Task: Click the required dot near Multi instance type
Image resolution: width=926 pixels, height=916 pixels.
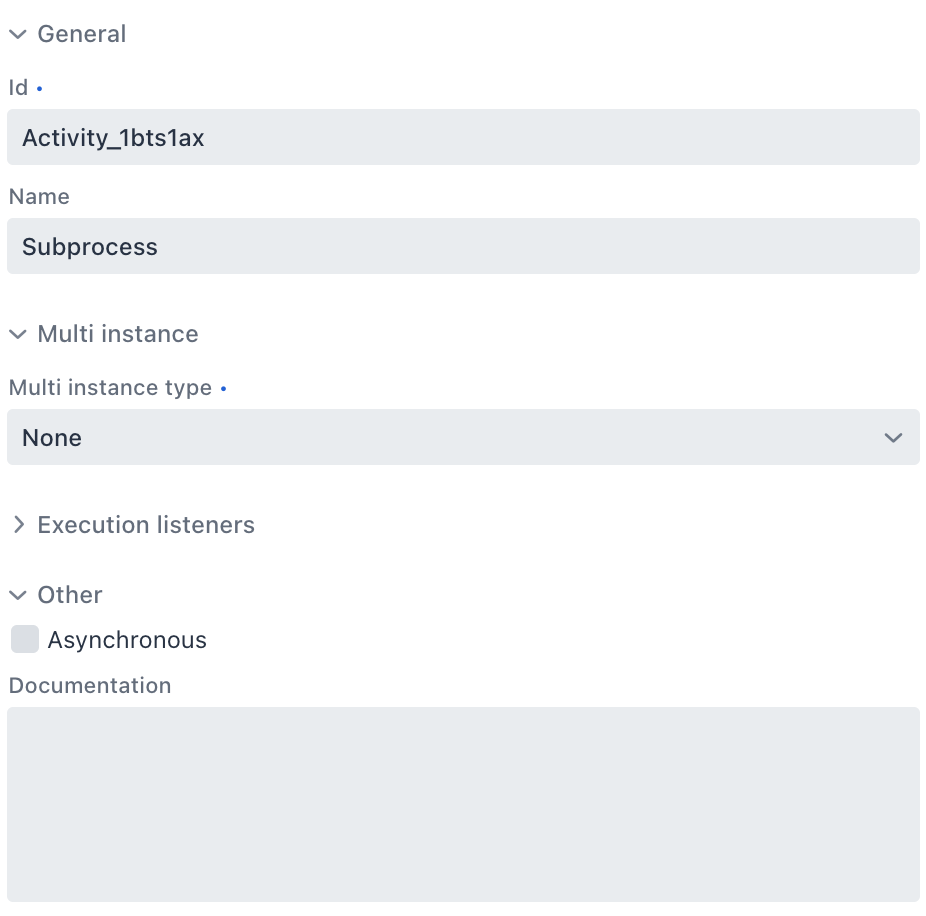Action: tap(223, 387)
